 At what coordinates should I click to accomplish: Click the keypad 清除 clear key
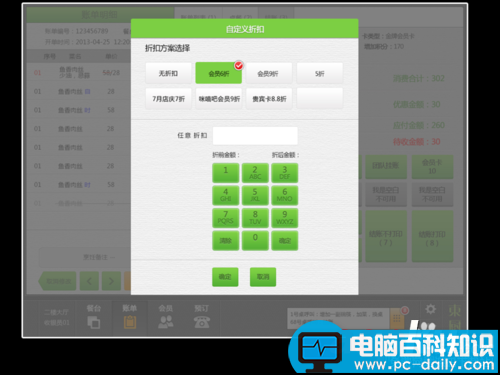click(x=226, y=240)
